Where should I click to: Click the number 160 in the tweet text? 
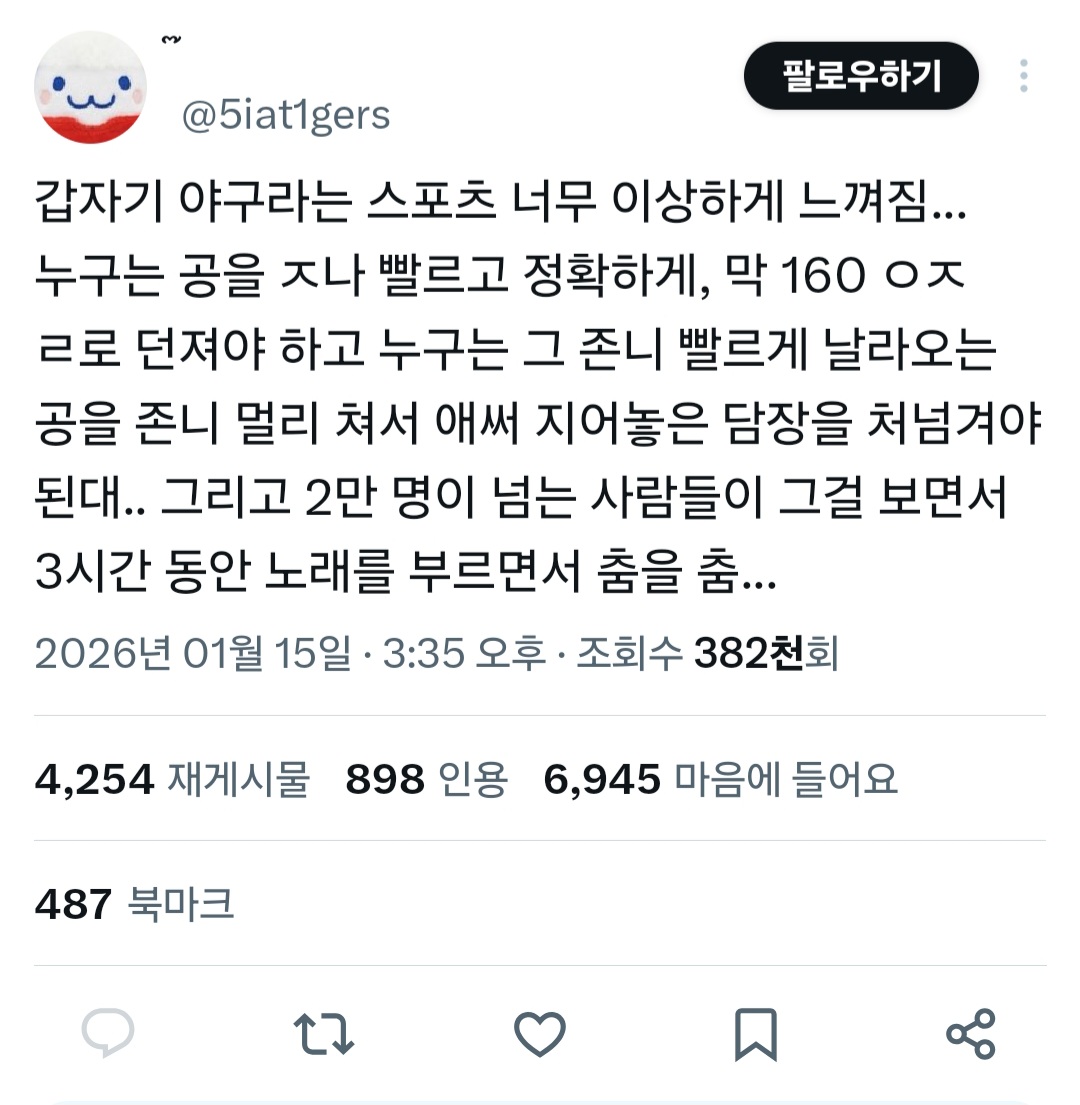(824, 275)
